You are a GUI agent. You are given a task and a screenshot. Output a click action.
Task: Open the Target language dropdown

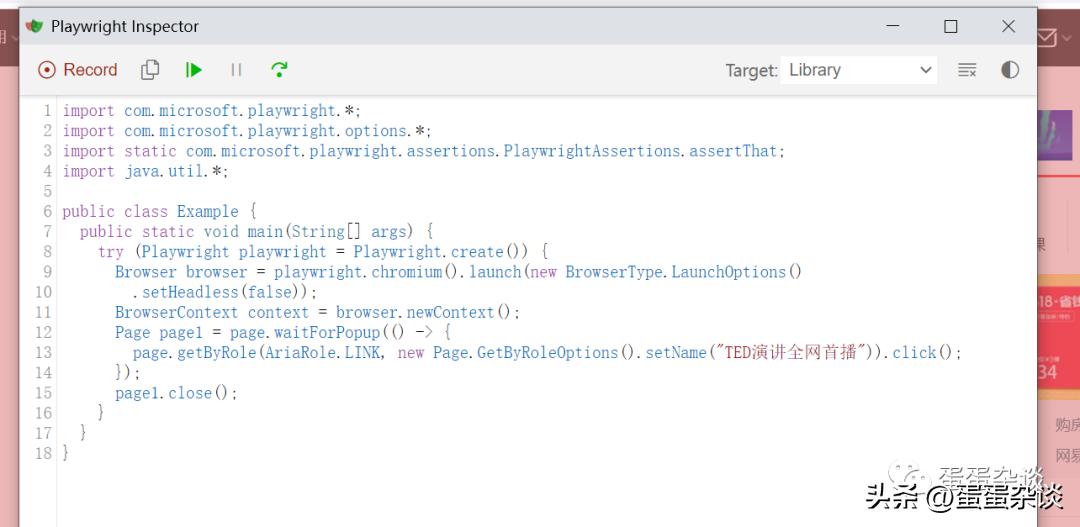[x=859, y=70]
